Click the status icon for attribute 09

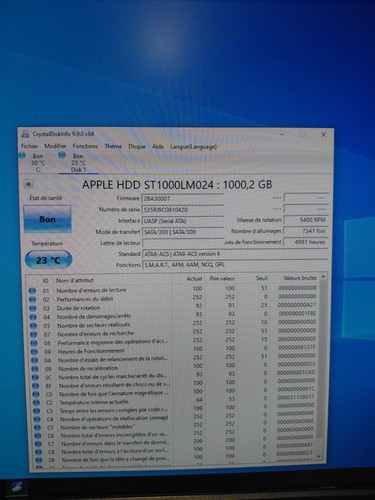tap(34, 351)
